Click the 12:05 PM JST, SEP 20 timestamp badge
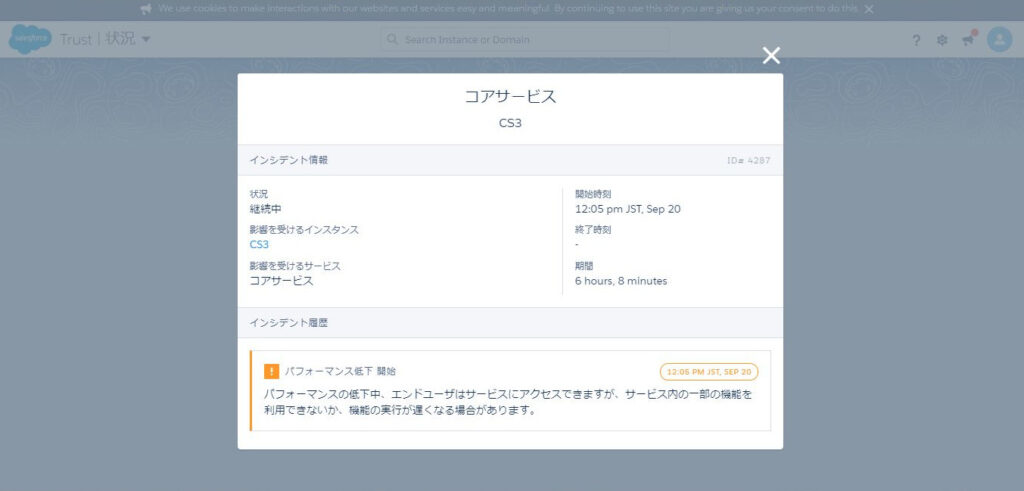This screenshot has width=1024, height=491. click(709, 371)
